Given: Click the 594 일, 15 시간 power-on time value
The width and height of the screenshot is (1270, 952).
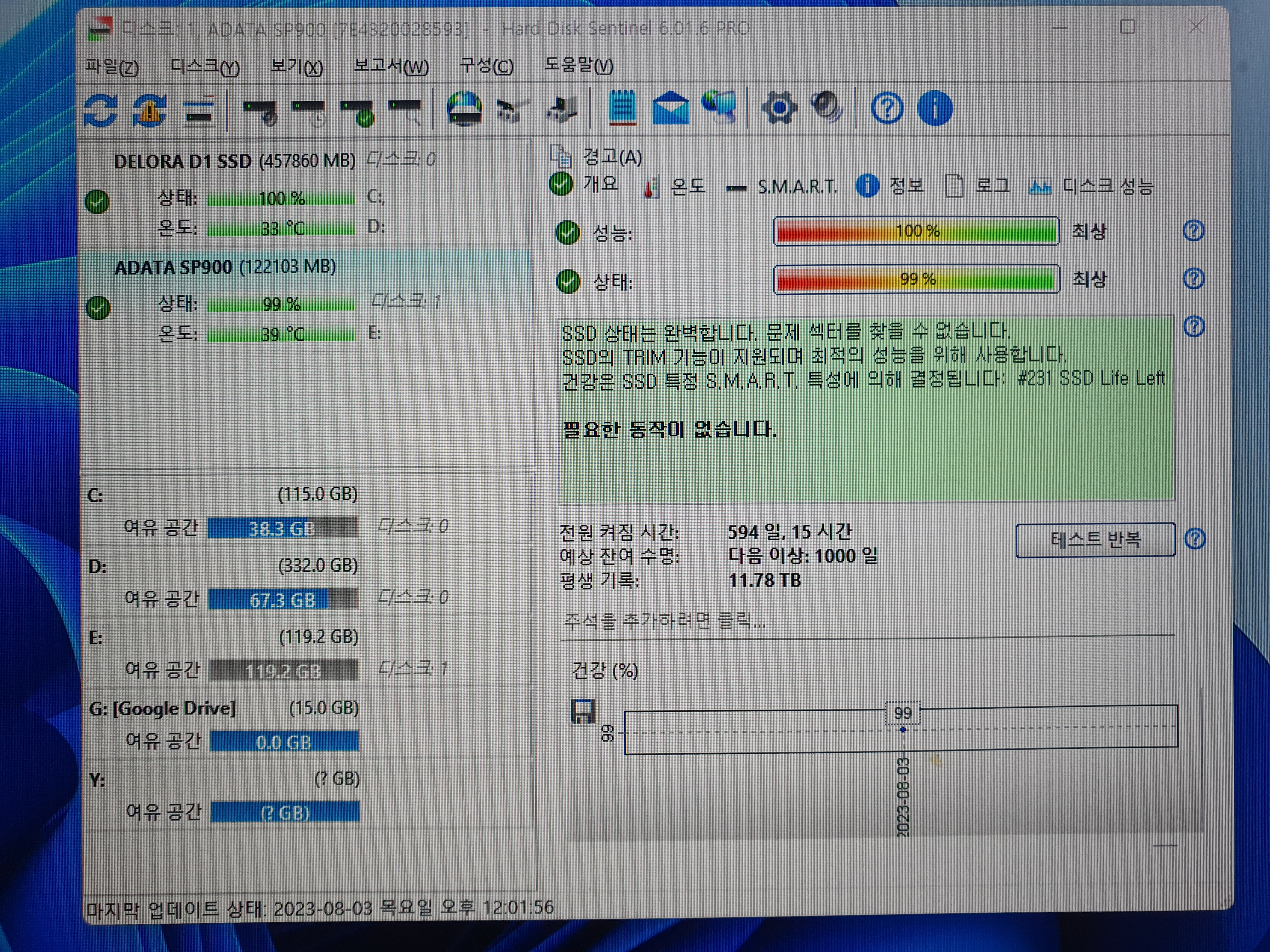Looking at the screenshot, I should pyautogui.click(x=789, y=533).
